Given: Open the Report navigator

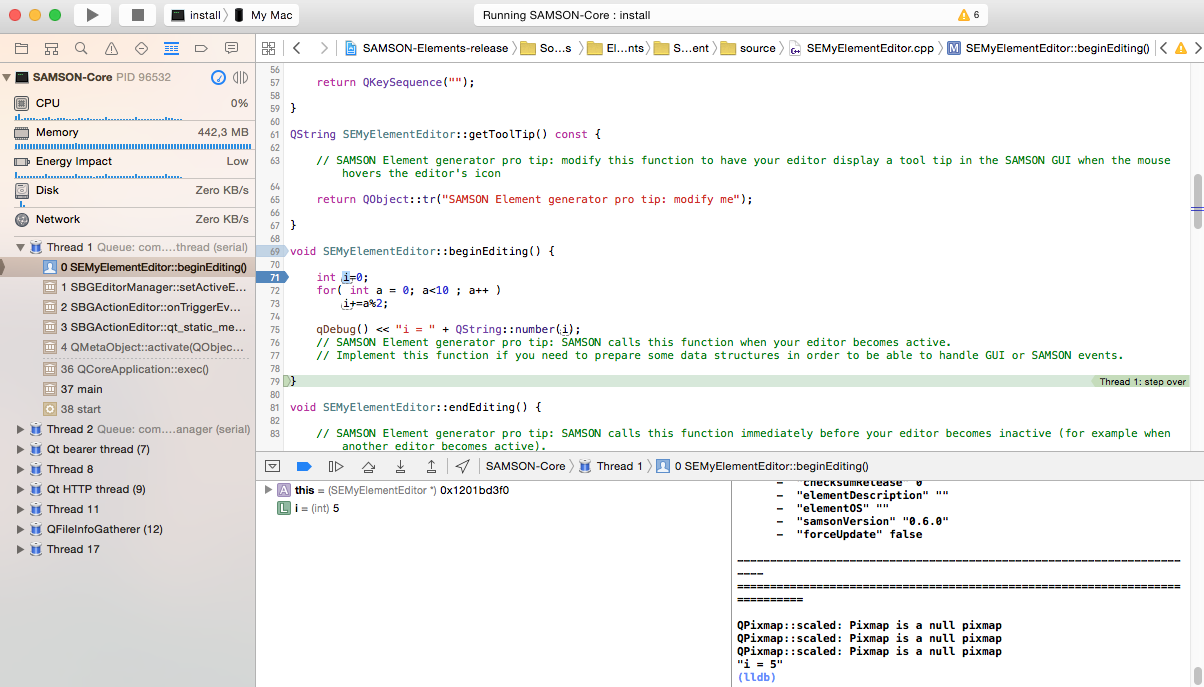Looking at the screenshot, I should pyautogui.click(x=232, y=47).
